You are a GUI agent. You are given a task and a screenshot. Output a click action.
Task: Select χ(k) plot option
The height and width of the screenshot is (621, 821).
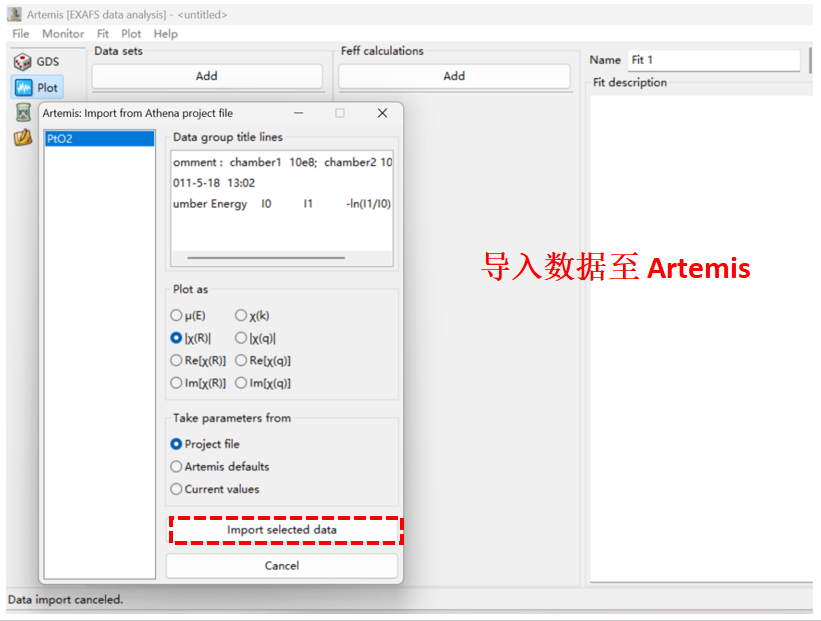pyautogui.click(x=252, y=316)
